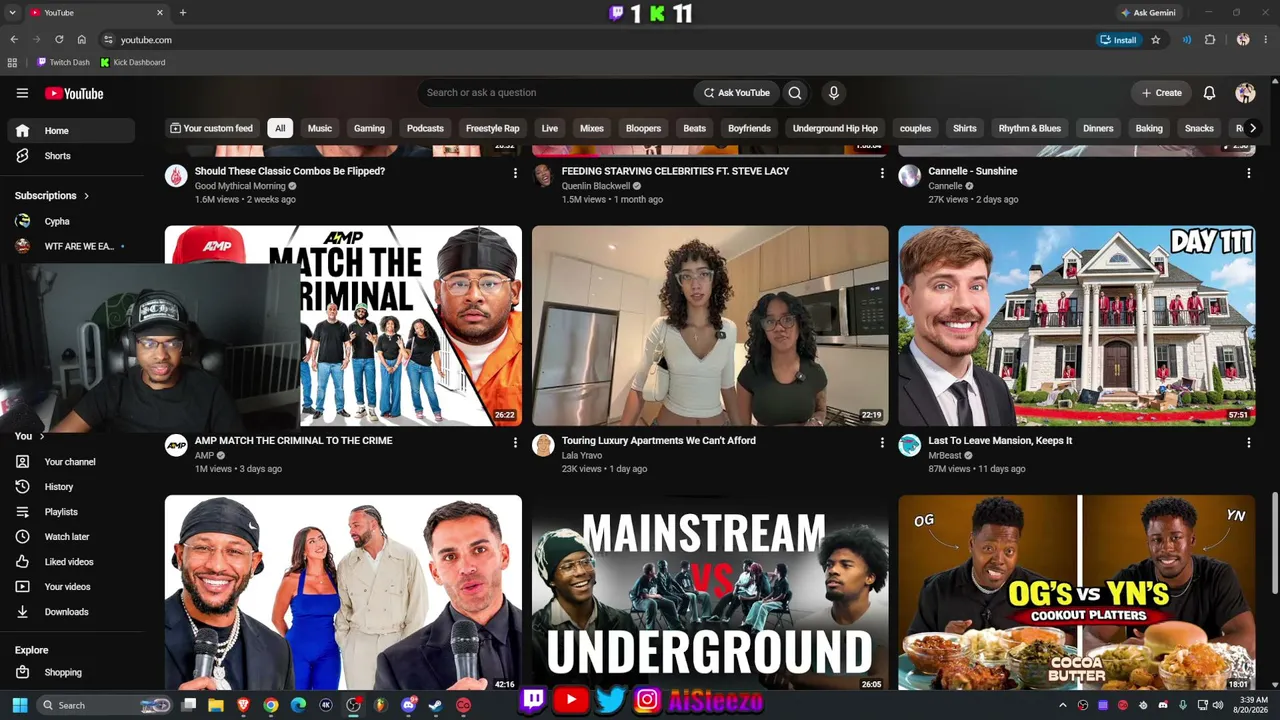Go back using Chrome's back arrow
This screenshot has height=720, width=1280.
(x=14, y=40)
